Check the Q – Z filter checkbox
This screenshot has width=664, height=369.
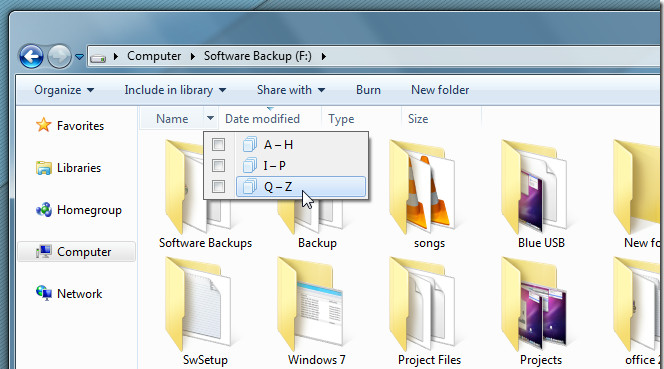click(x=219, y=186)
